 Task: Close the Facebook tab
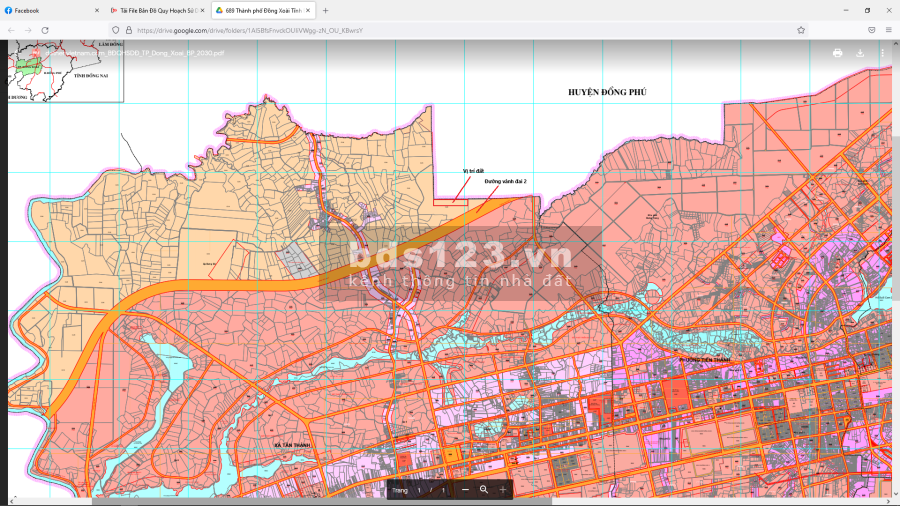[96, 10]
